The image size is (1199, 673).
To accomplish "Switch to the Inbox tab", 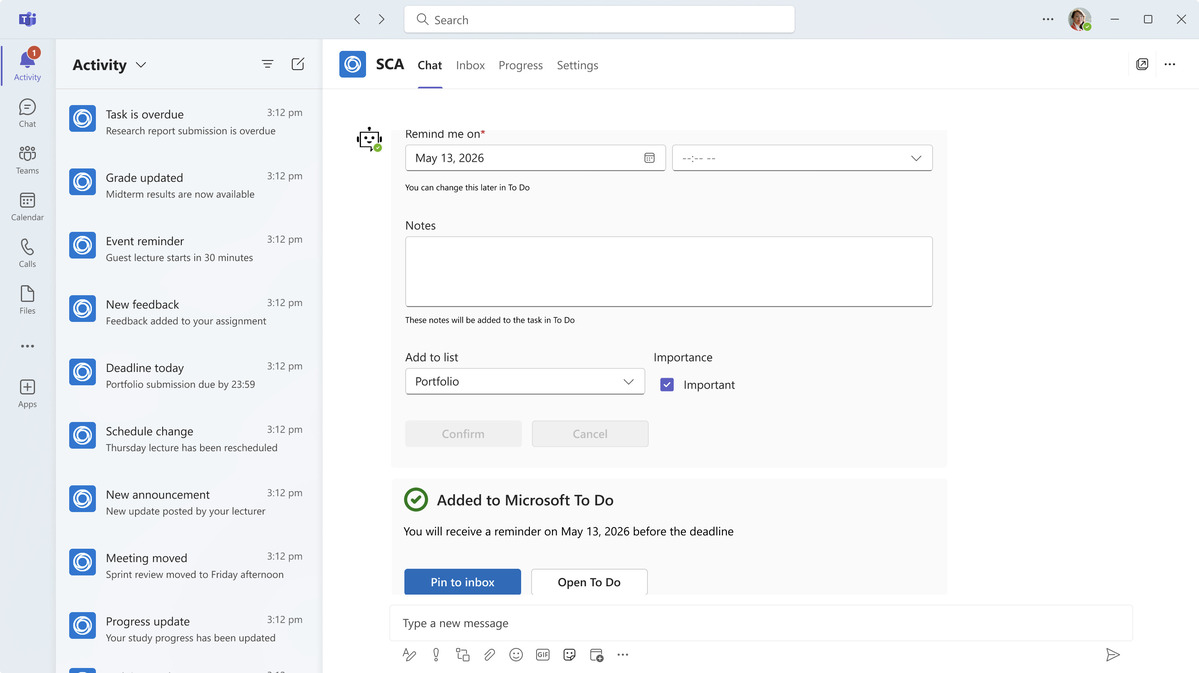I will tap(470, 65).
